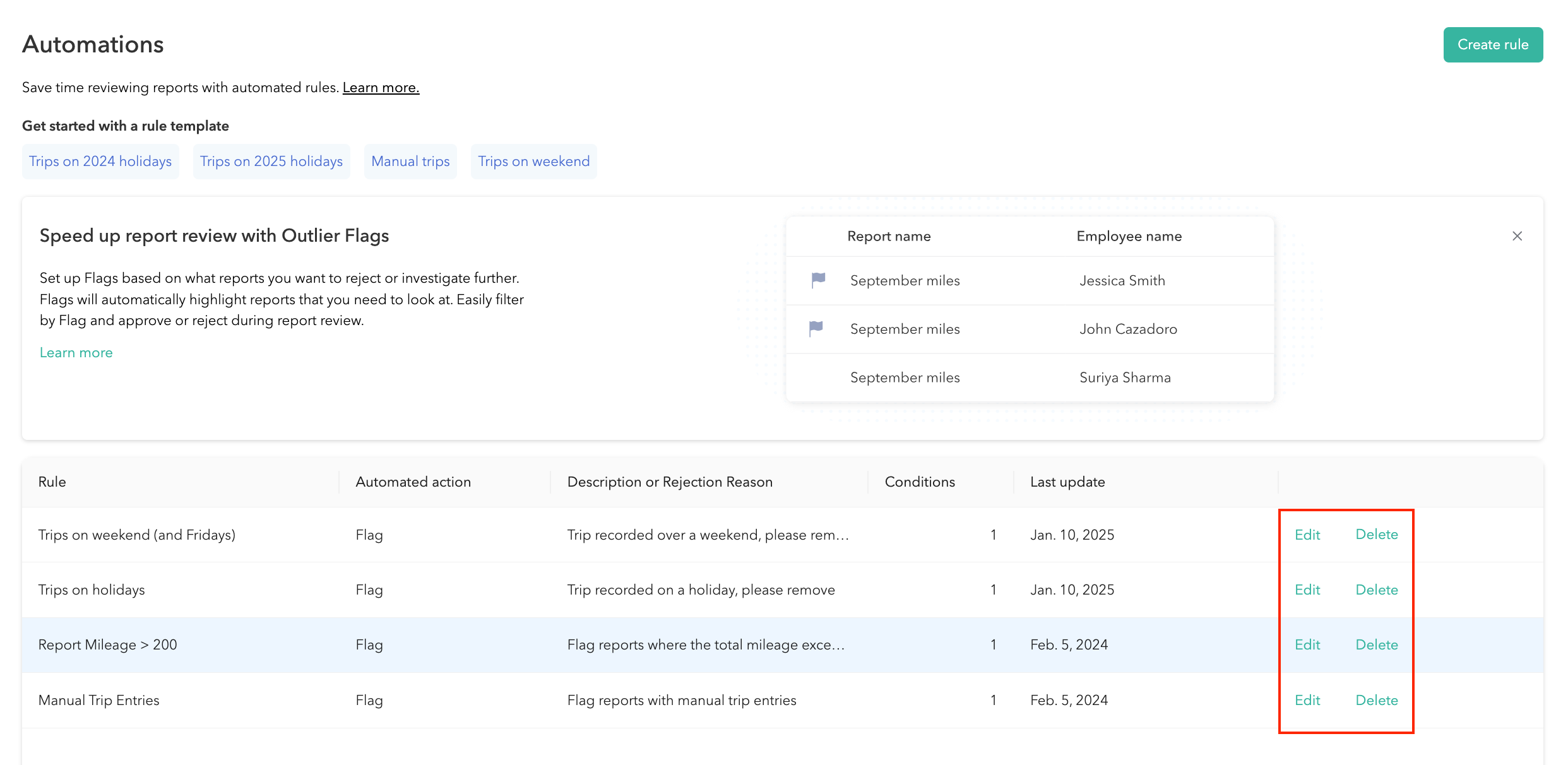Open the Learn more link under Automations
The image size is (1568, 765).
[381, 88]
